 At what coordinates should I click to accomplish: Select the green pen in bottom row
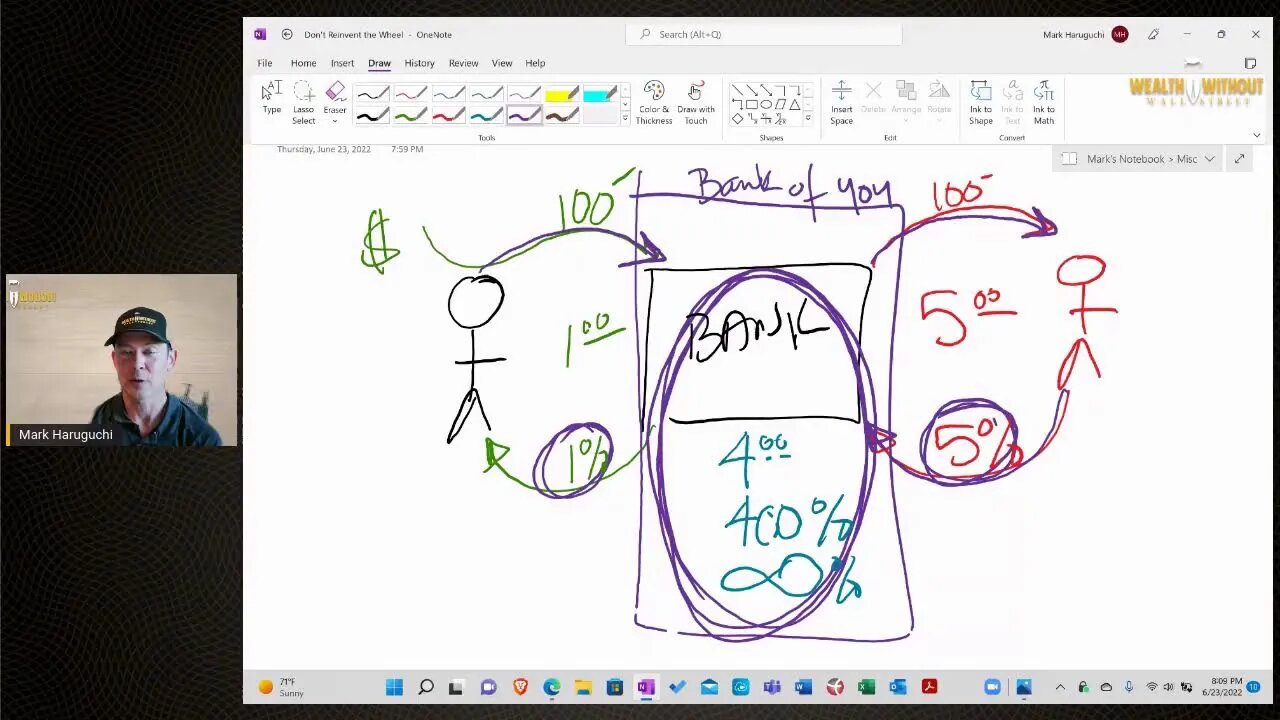coord(410,116)
